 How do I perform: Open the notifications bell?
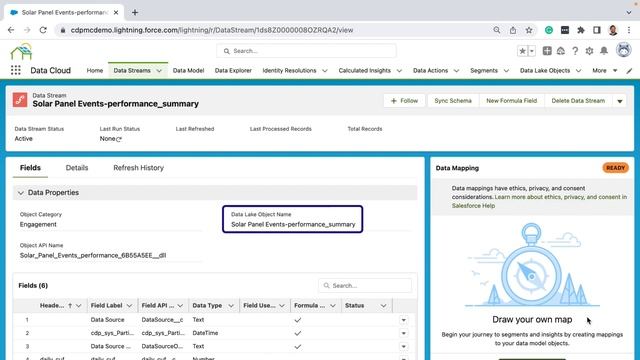tap(604, 51)
